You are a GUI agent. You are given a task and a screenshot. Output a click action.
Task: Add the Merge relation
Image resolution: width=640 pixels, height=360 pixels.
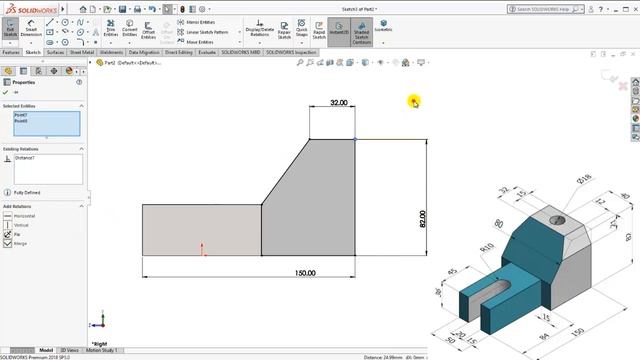tap(15, 244)
